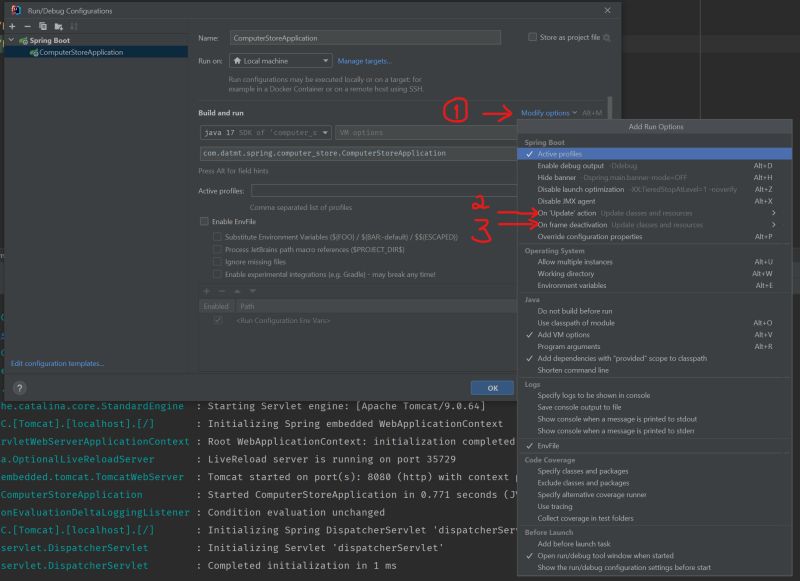The height and width of the screenshot is (581, 800).
Task: Open the Run on Local machine dropdown
Action: [282, 60]
